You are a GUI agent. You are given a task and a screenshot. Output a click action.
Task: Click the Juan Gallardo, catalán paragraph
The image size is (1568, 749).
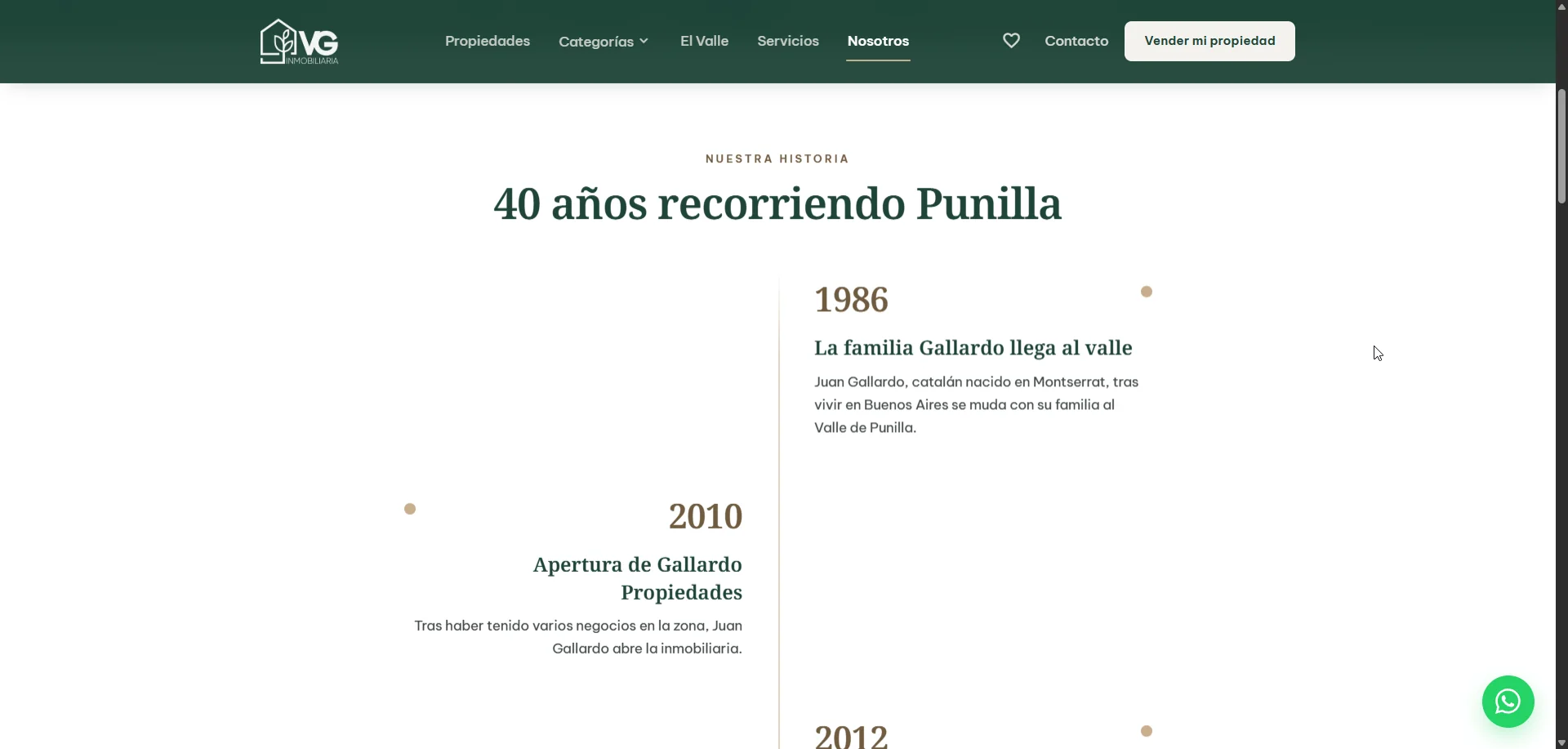[x=977, y=404]
